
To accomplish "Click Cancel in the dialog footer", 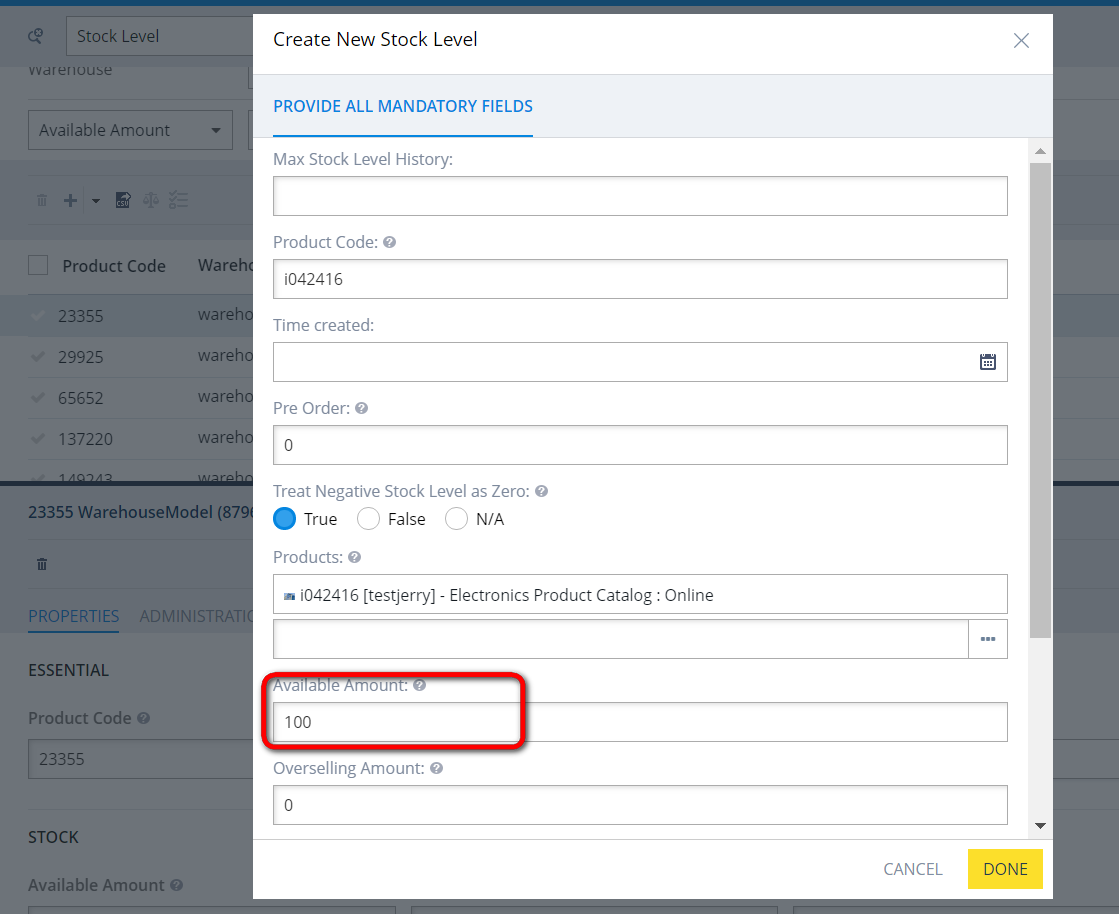I will (x=912, y=869).
